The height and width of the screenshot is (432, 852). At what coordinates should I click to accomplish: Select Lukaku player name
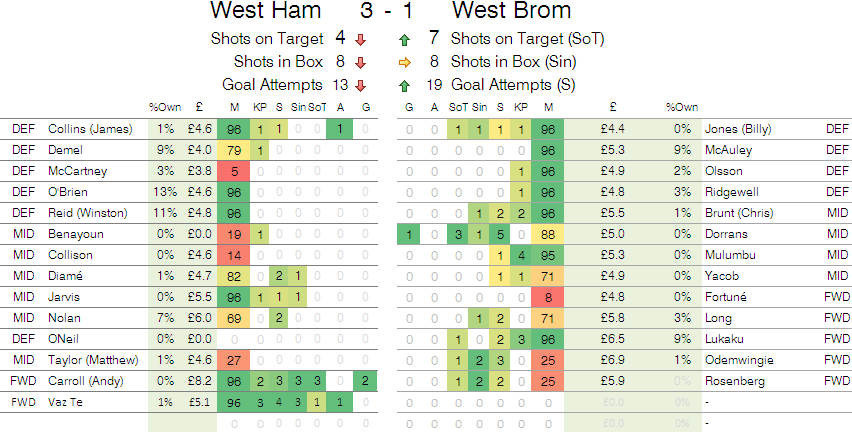pyautogui.click(x=726, y=339)
